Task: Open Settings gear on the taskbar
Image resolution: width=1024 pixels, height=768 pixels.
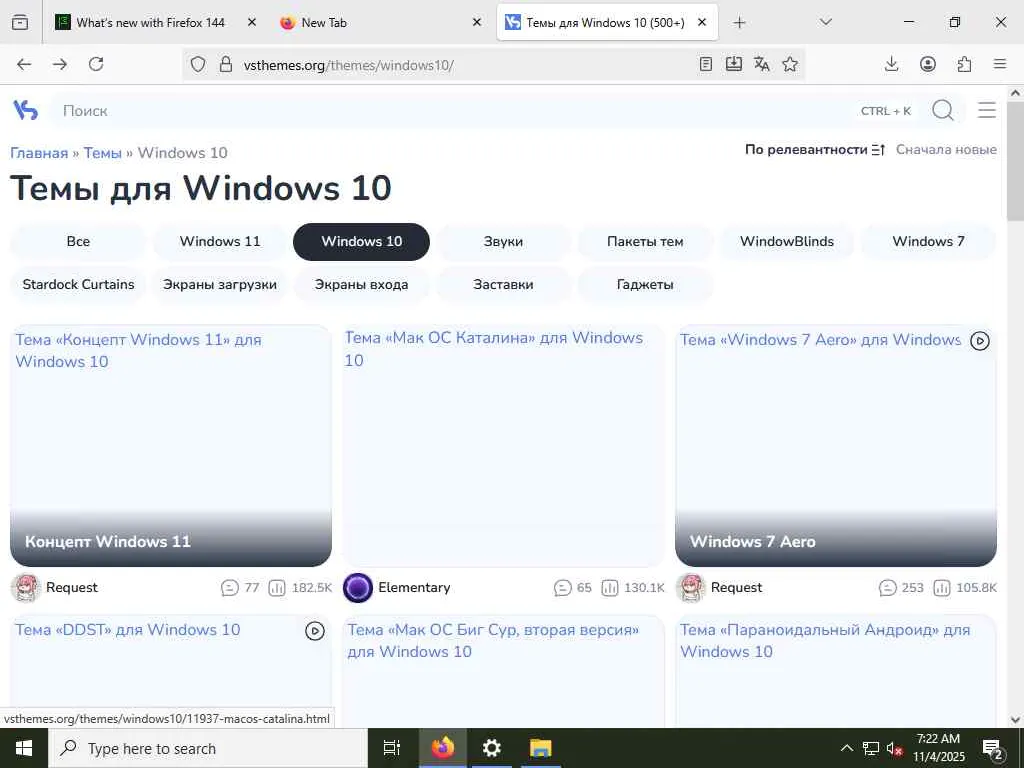Action: click(x=491, y=748)
